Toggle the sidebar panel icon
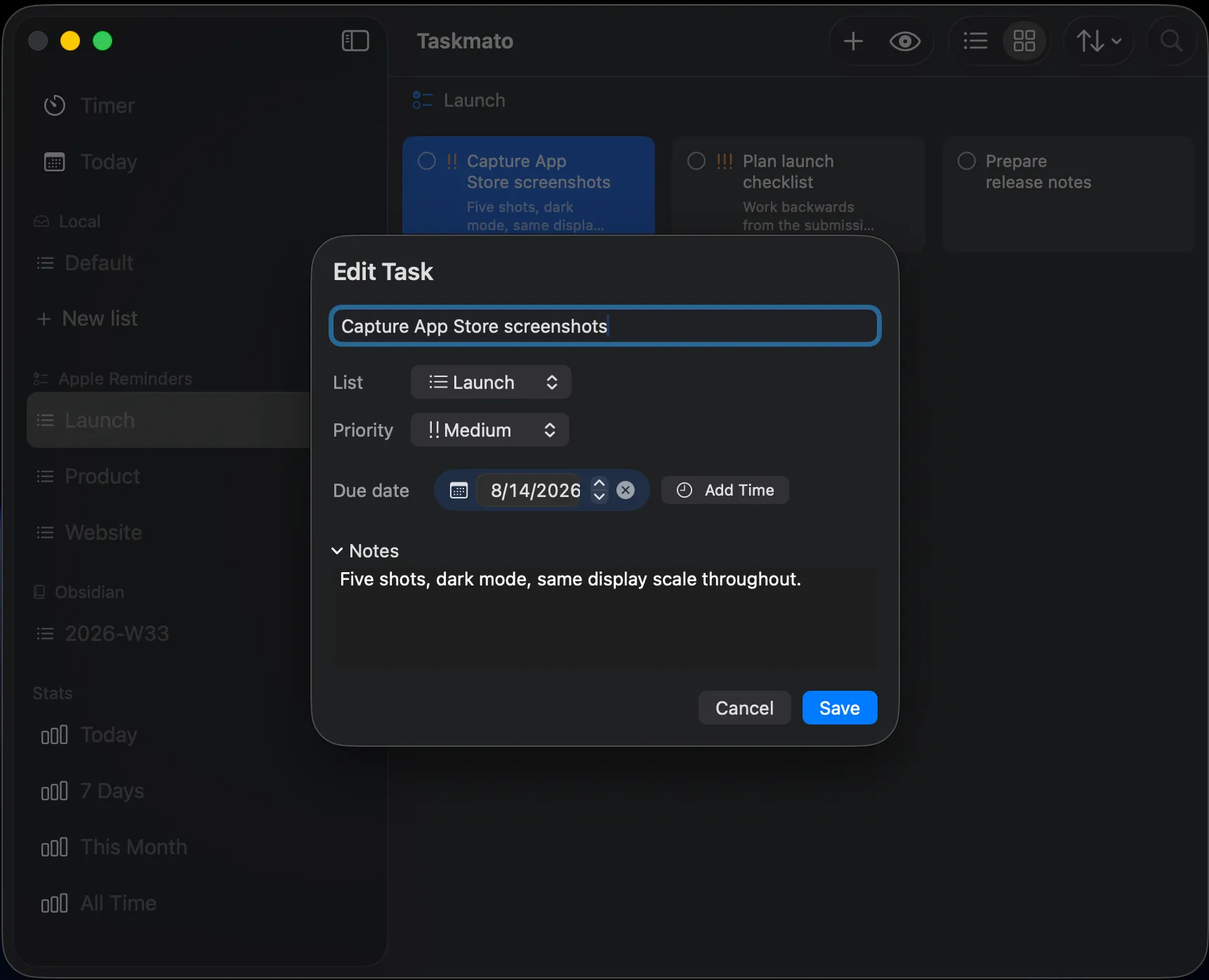The height and width of the screenshot is (980, 1209). pos(355,41)
